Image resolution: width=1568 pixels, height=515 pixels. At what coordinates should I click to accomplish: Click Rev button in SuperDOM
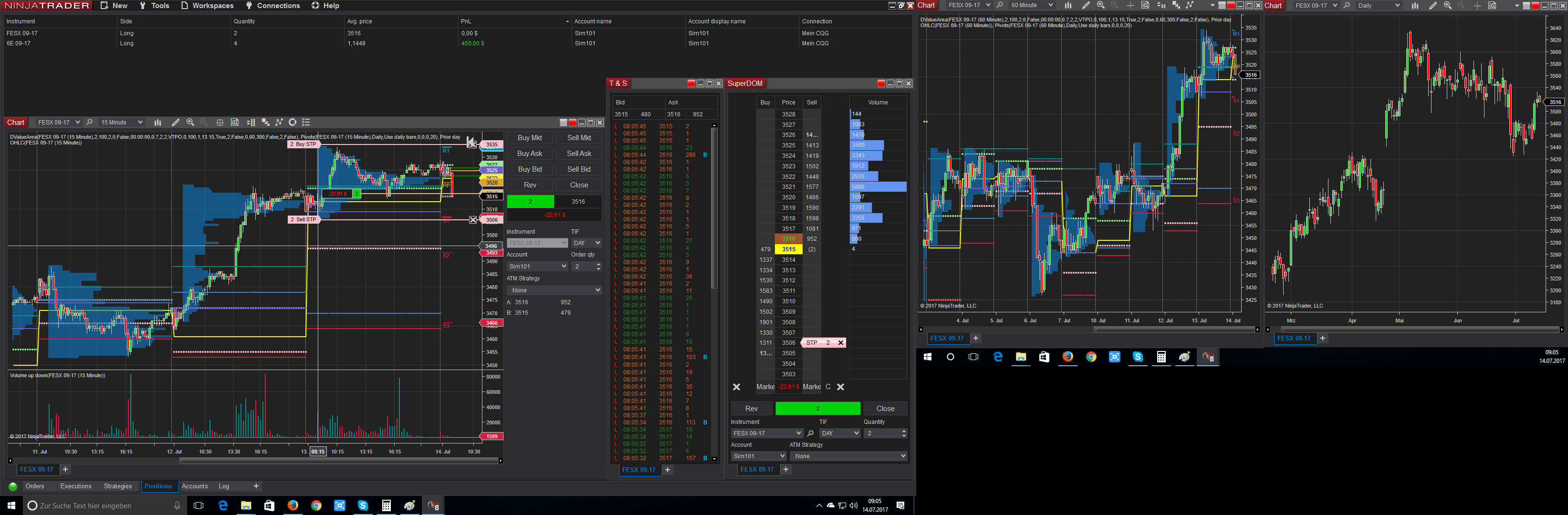click(752, 409)
